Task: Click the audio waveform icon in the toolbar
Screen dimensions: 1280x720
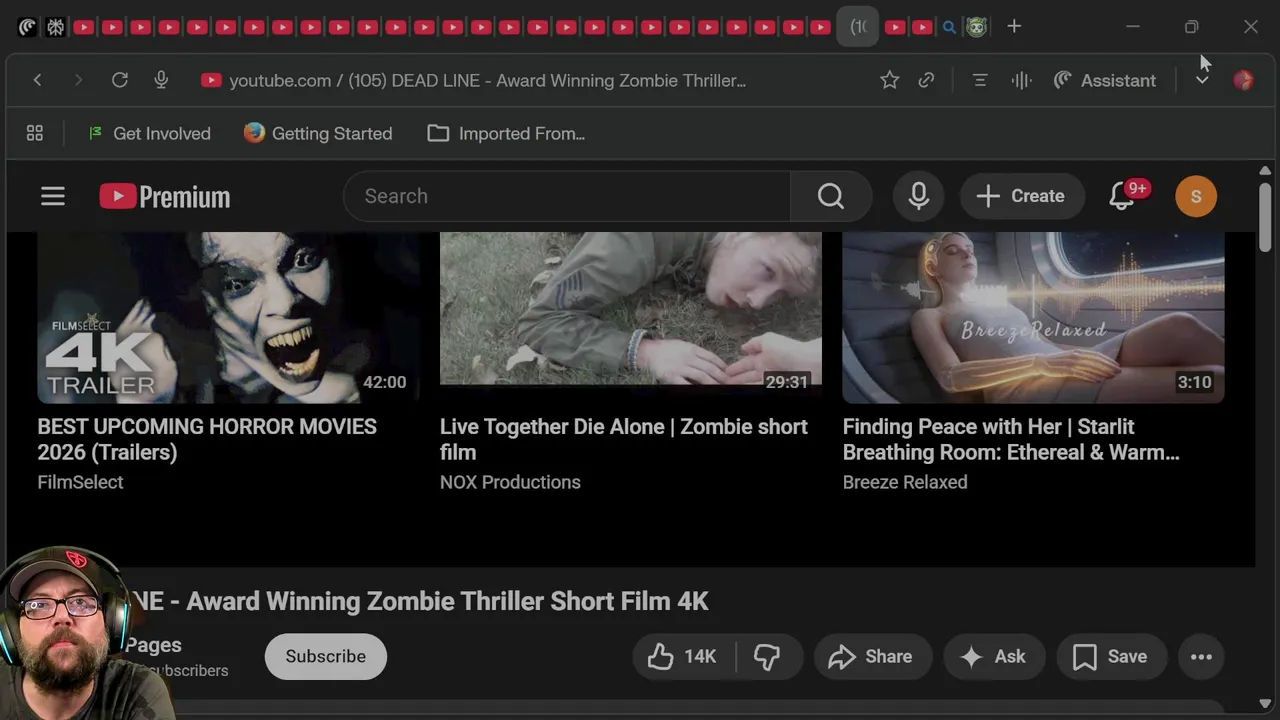Action: [x=1021, y=80]
